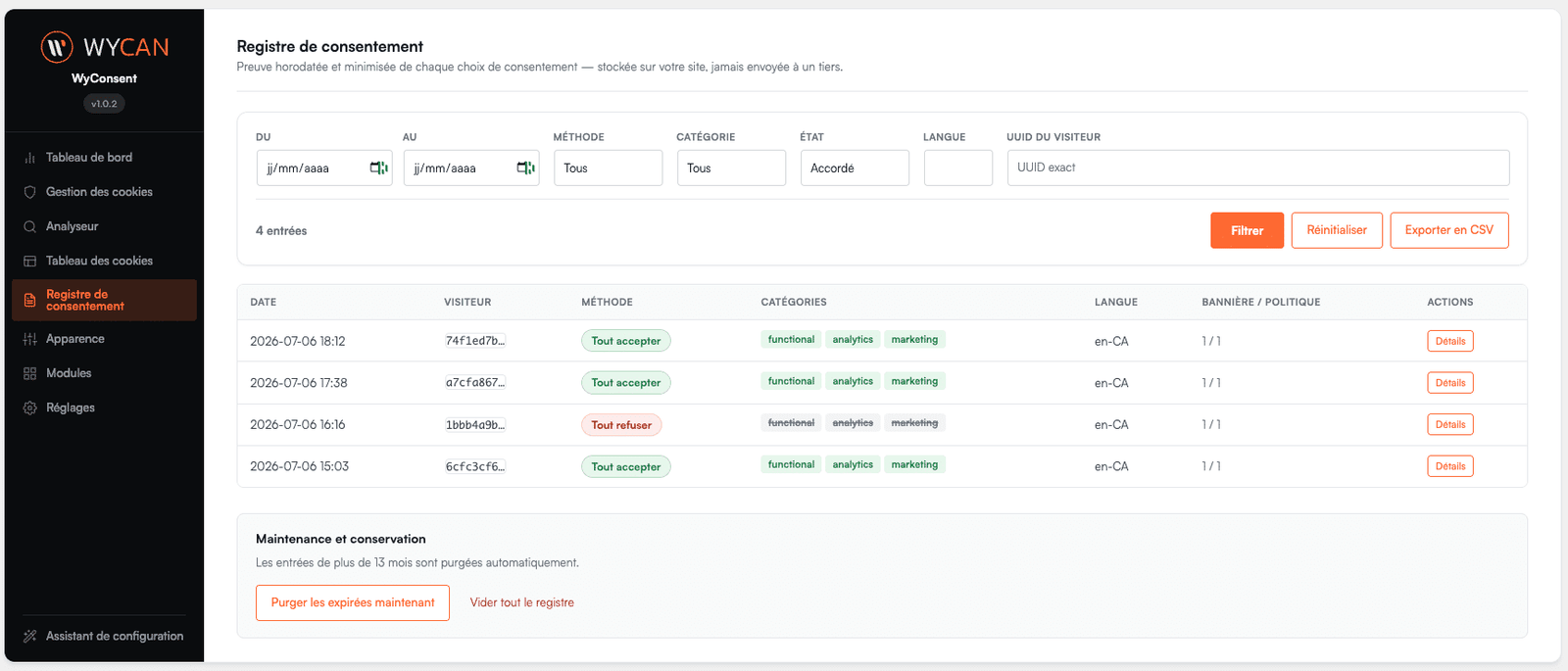The height and width of the screenshot is (671, 1568).
Task: Click the AU date input field
Action: [471, 168]
